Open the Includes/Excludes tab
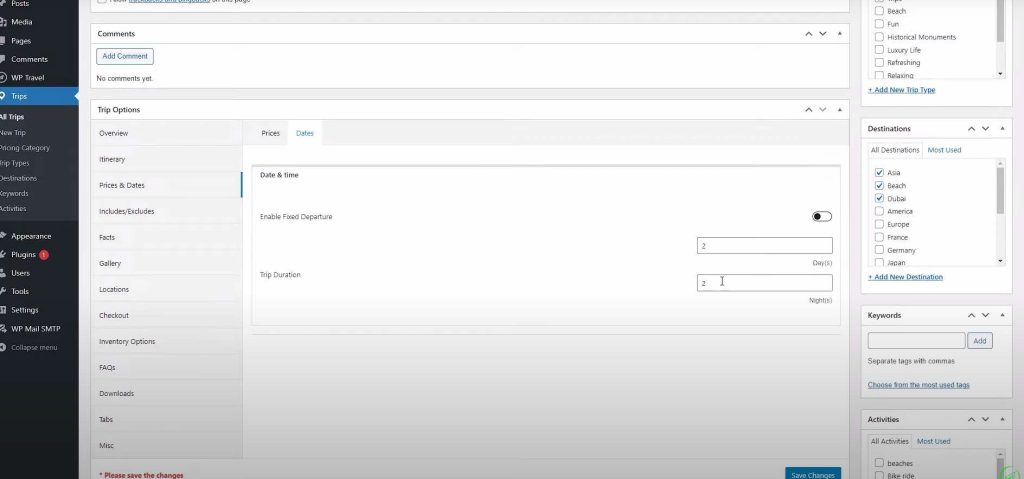 coord(166,212)
